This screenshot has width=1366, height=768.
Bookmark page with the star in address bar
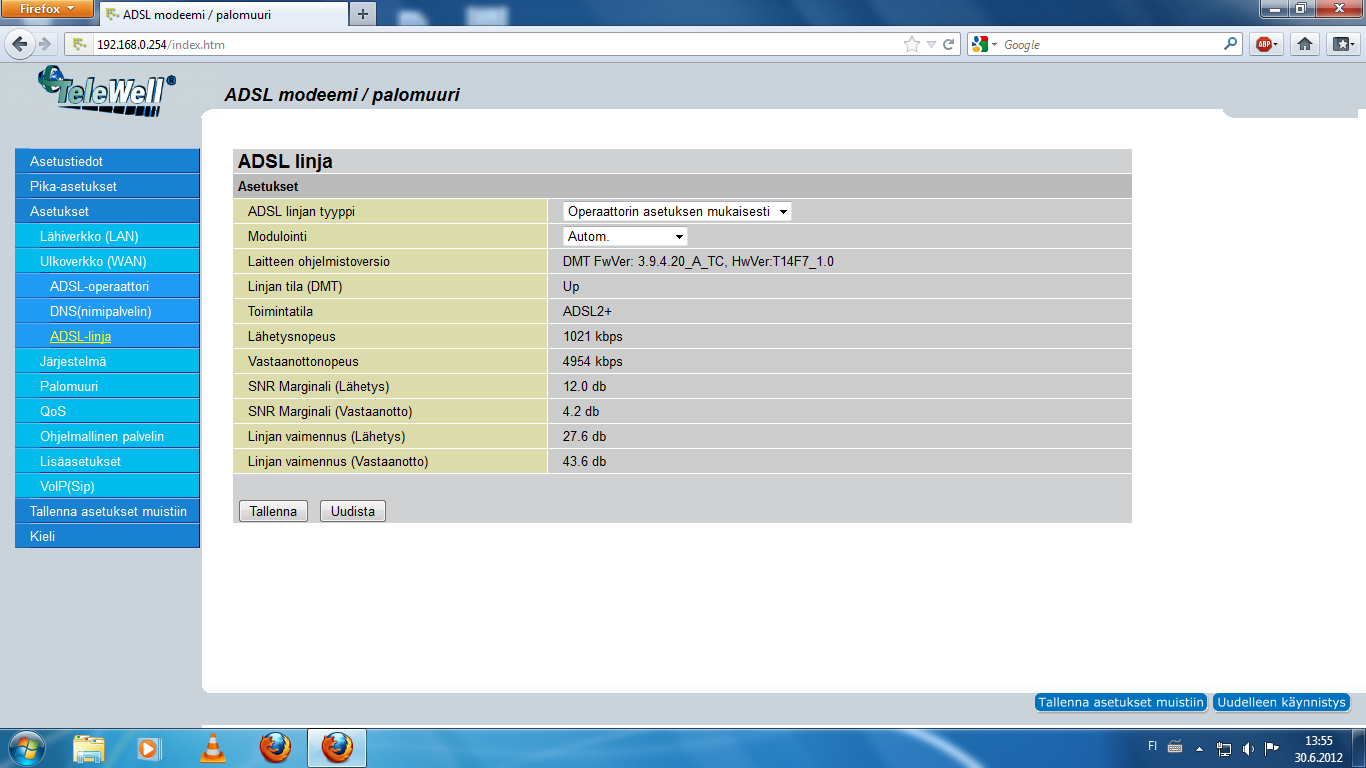(911, 44)
